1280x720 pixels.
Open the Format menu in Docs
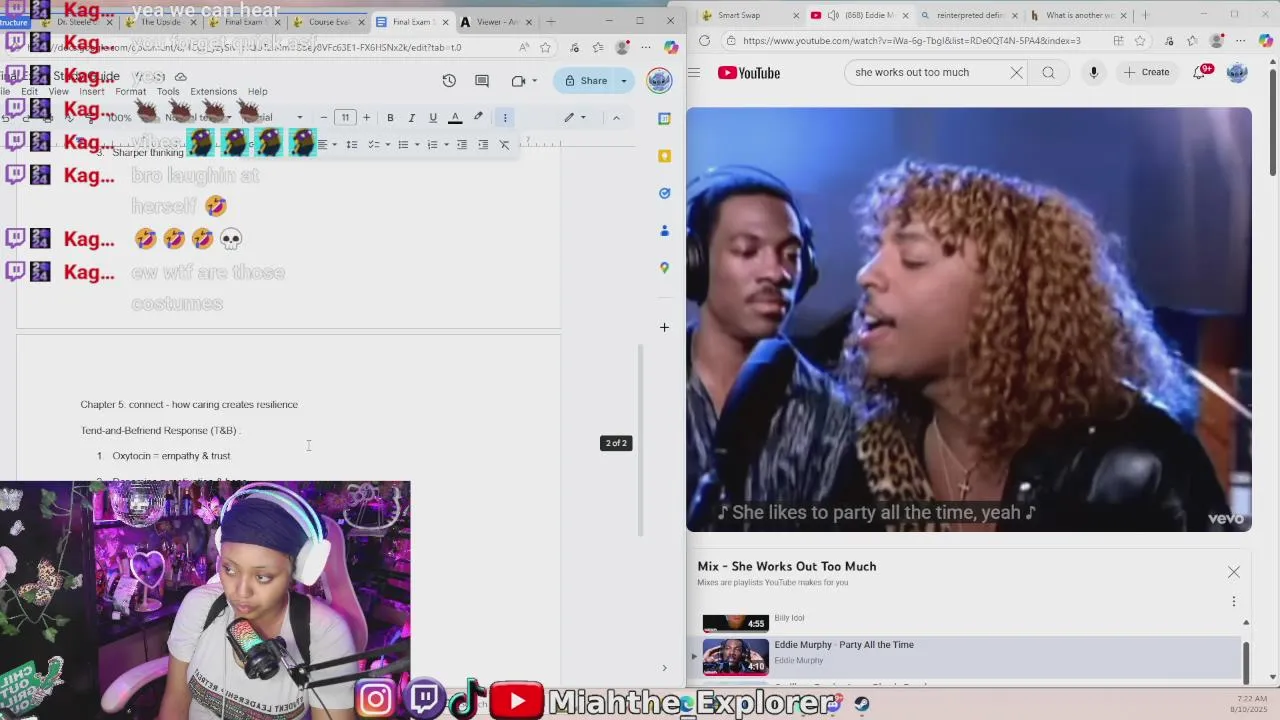pos(130,91)
